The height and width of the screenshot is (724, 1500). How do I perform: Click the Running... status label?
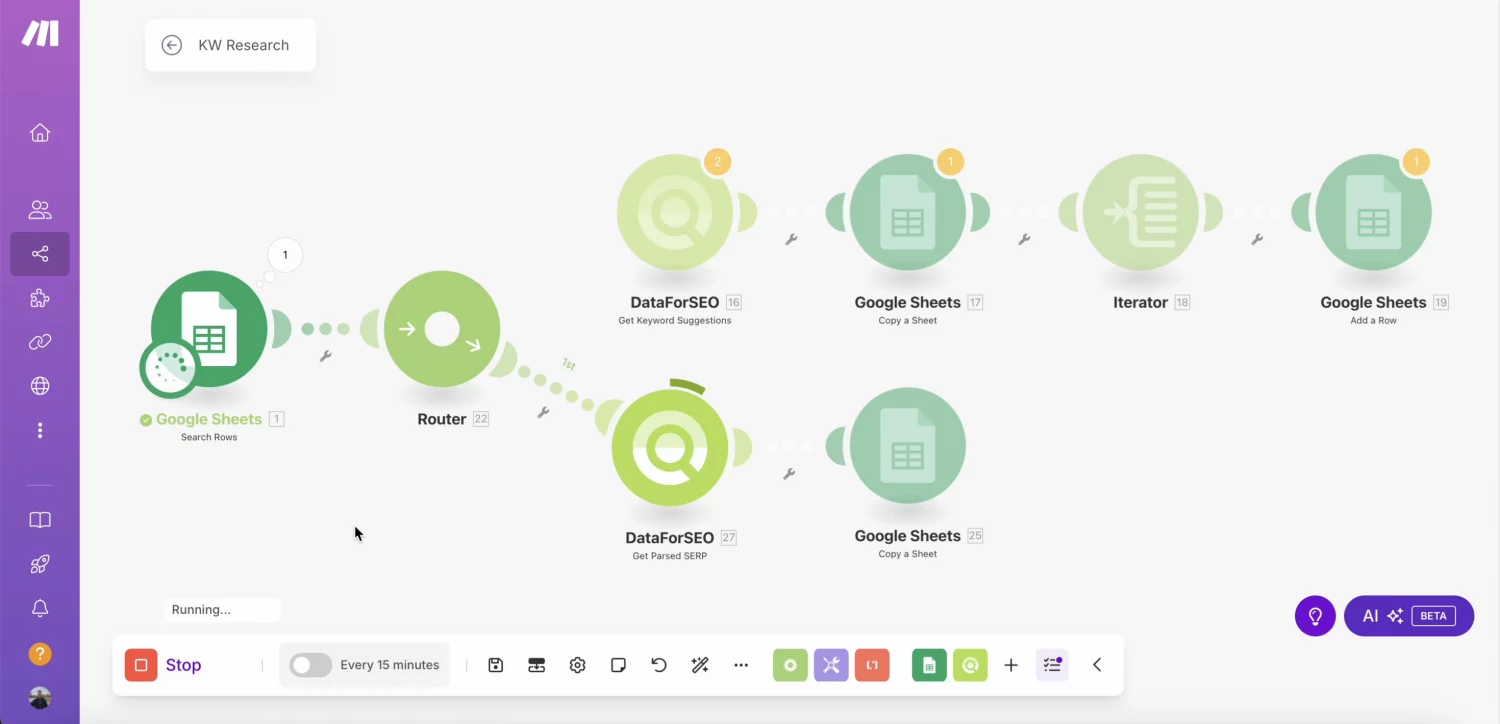tap(201, 610)
